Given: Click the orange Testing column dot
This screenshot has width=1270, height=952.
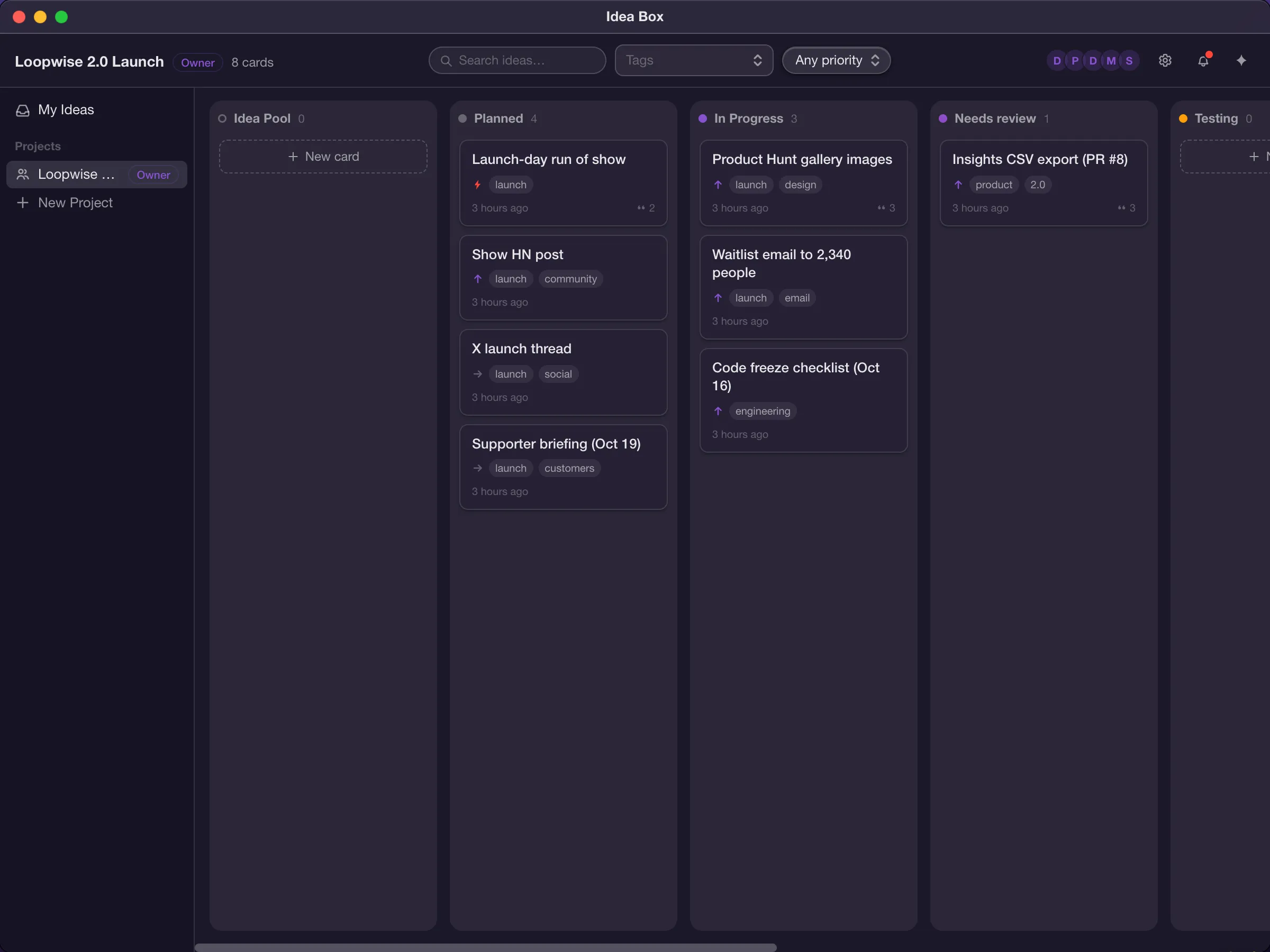Looking at the screenshot, I should pyautogui.click(x=1183, y=119).
